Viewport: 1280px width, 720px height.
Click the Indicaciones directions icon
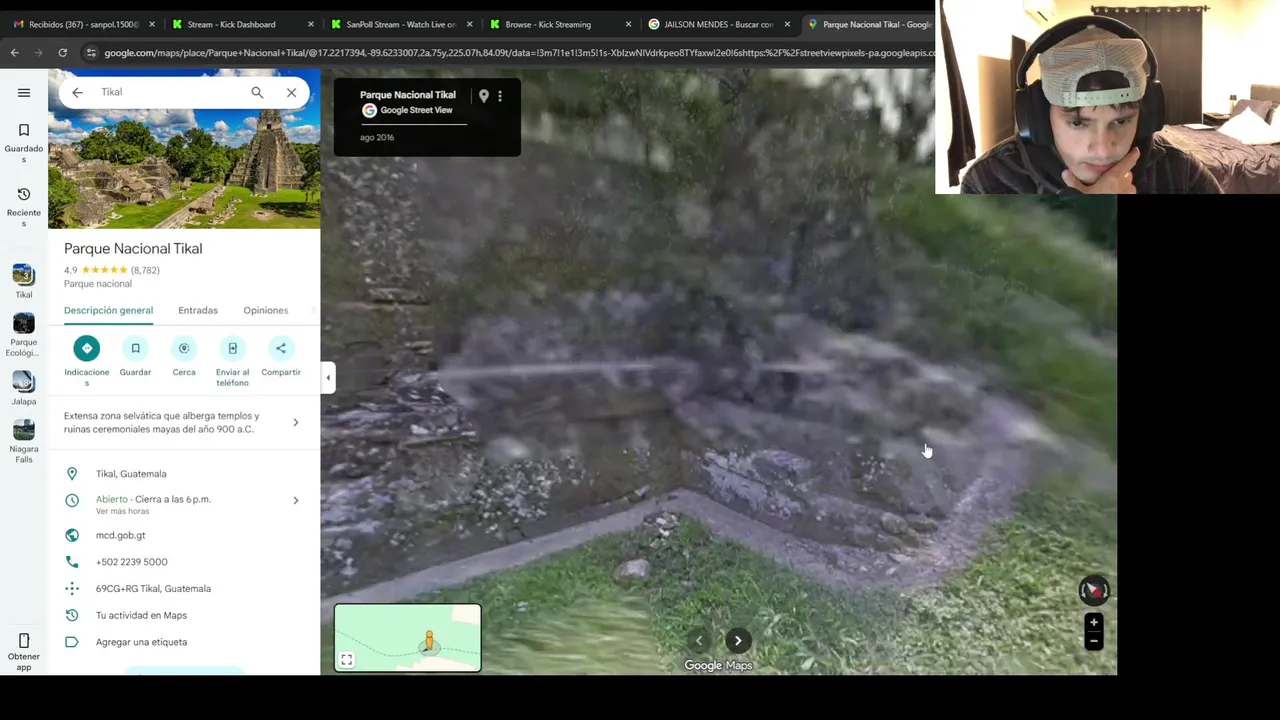[x=87, y=348]
